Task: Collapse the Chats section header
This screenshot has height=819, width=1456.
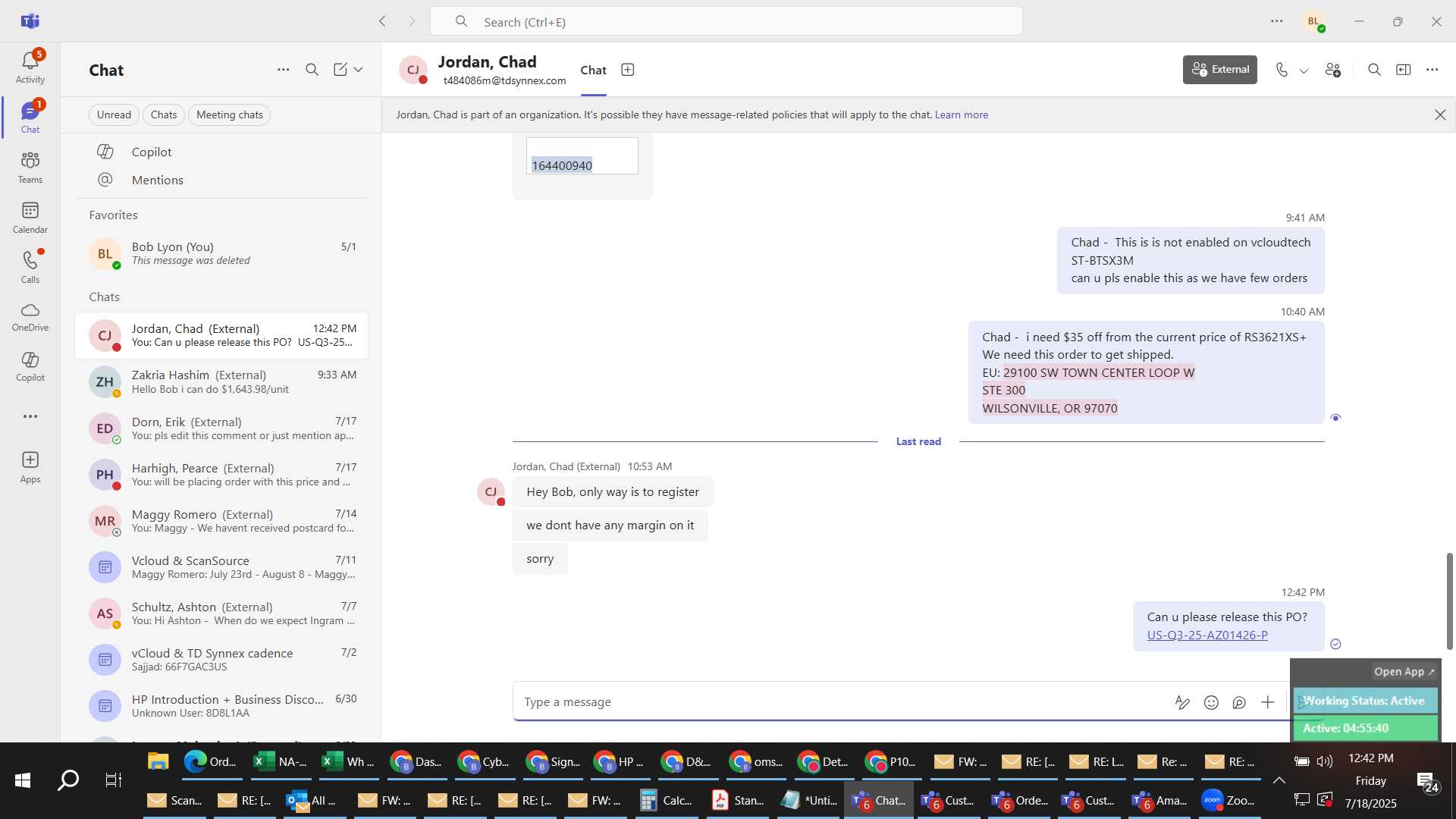Action: click(105, 297)
